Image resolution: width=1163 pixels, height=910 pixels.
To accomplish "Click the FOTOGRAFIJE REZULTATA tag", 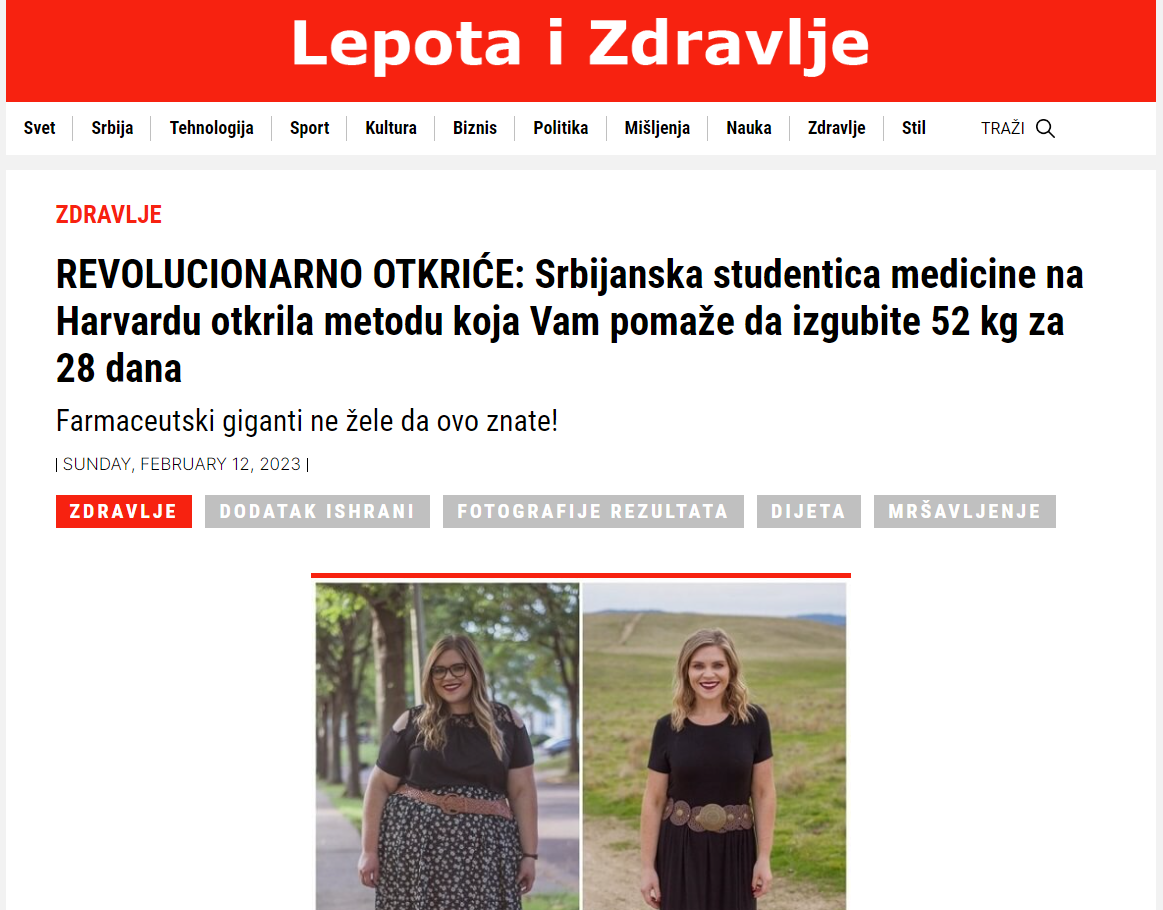I will pos(593,512).
